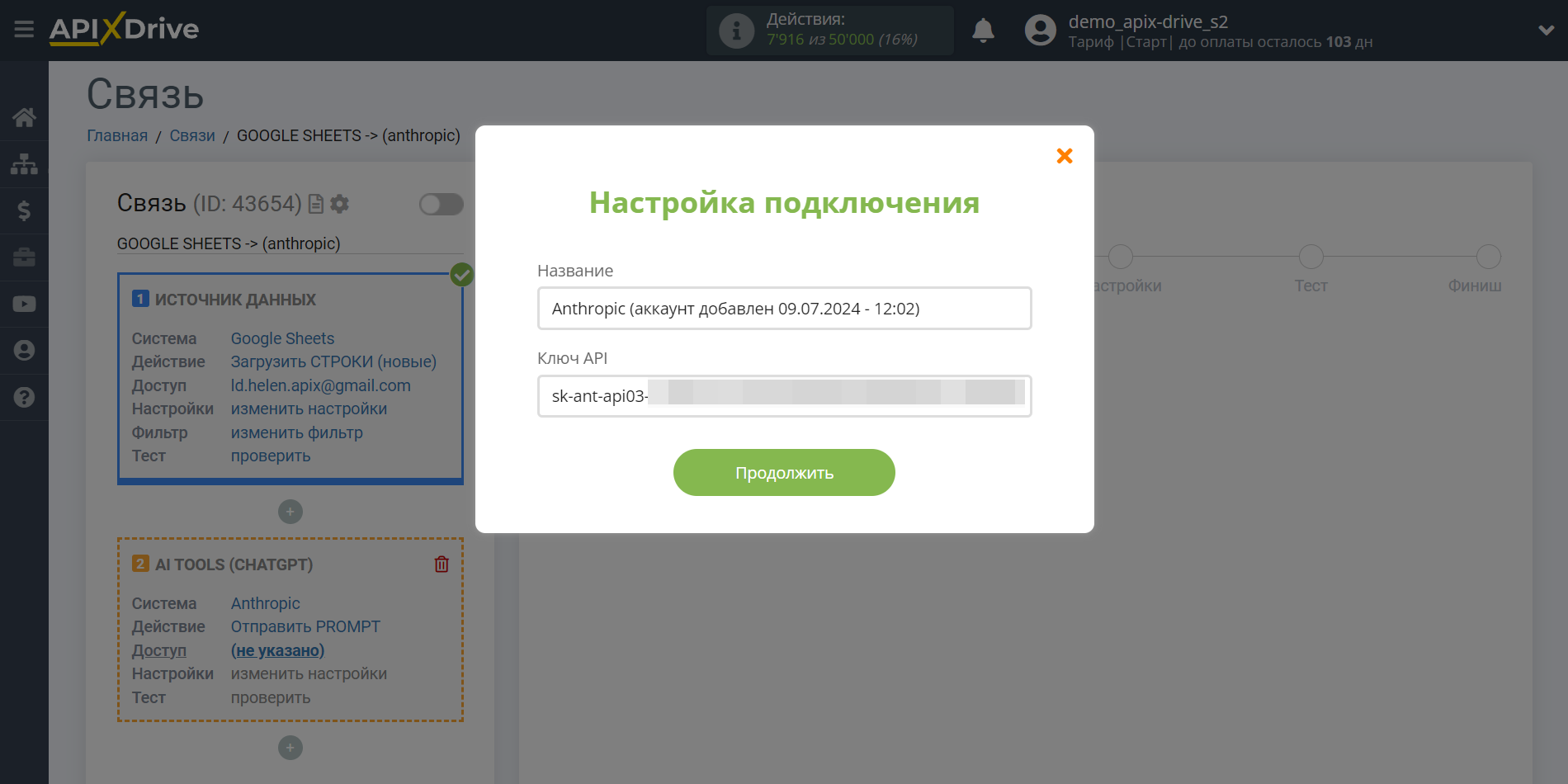Open the briefcase sidebar icon
Viewport: 1568px width, 784px height.
(24, 257)
